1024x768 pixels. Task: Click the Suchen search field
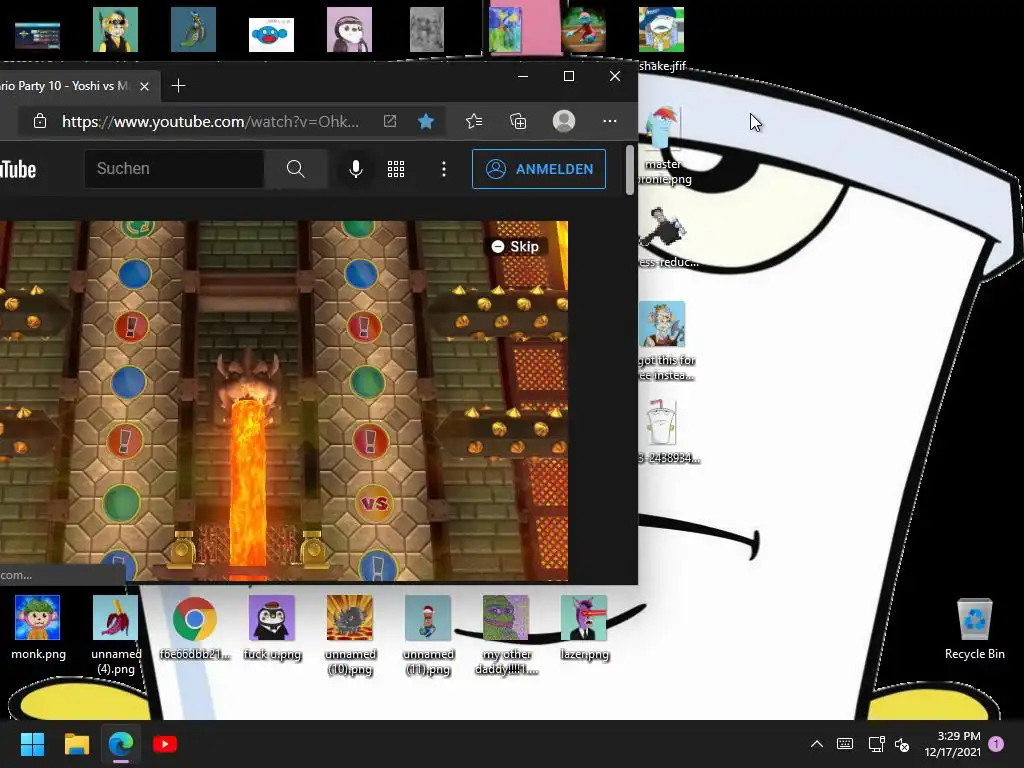pyautogui.click(x=174, y=168)
